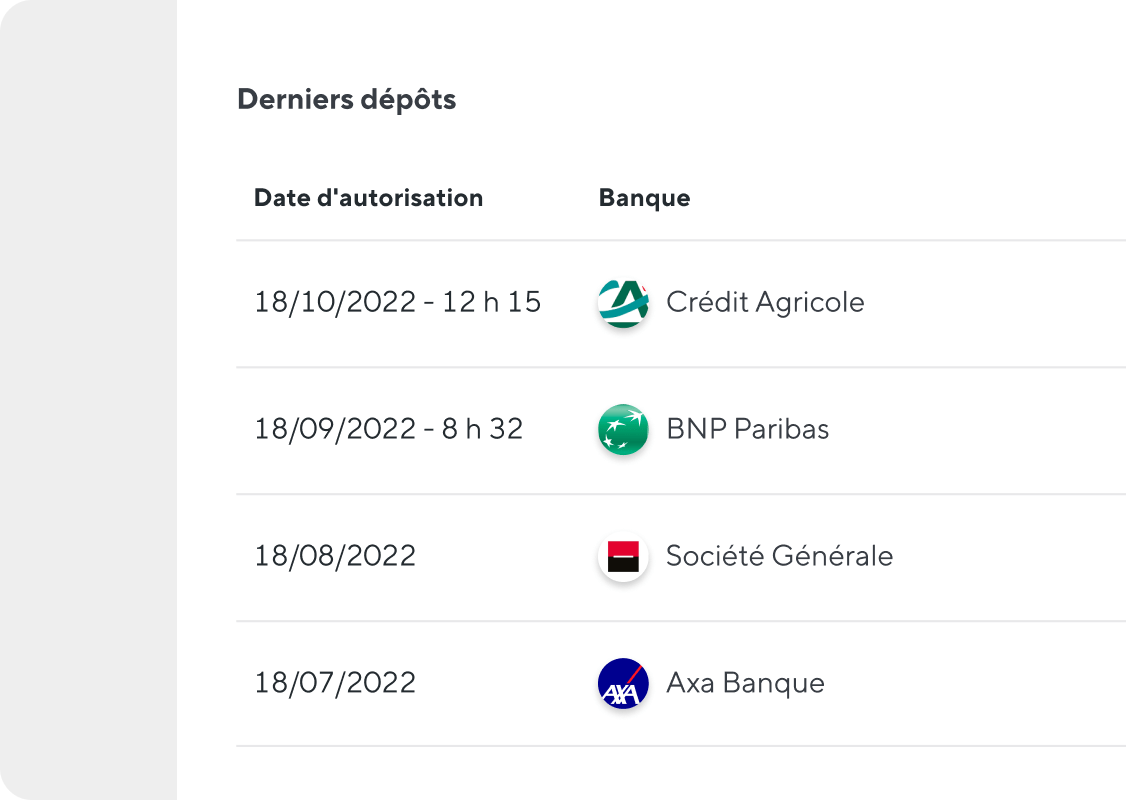Image resolution: width=1126 pixels, height=800 pixels.
Task: Open the Axa Banque entry text
Action: point(745,682)
